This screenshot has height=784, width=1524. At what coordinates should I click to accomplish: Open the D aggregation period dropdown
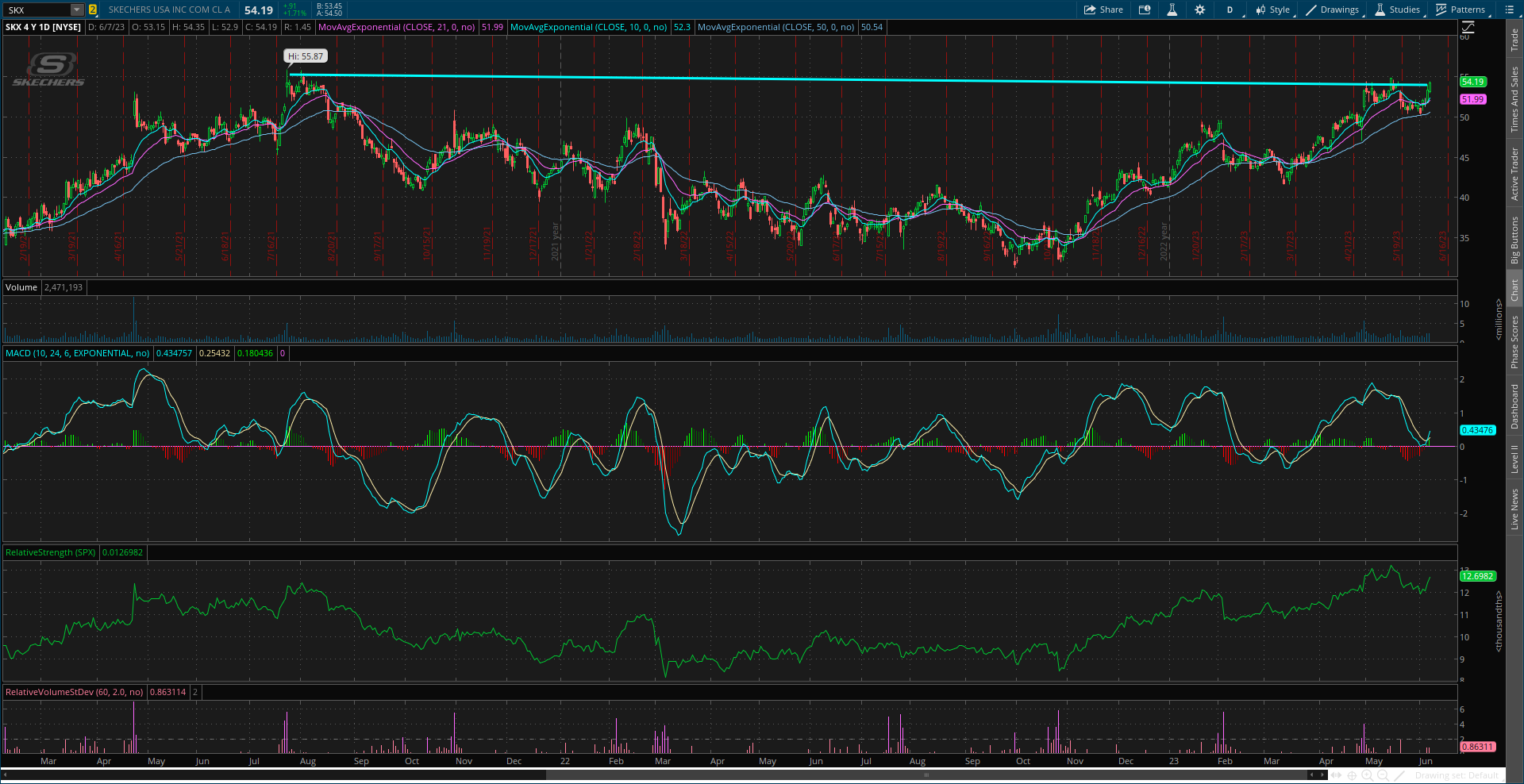(1230, 10)
